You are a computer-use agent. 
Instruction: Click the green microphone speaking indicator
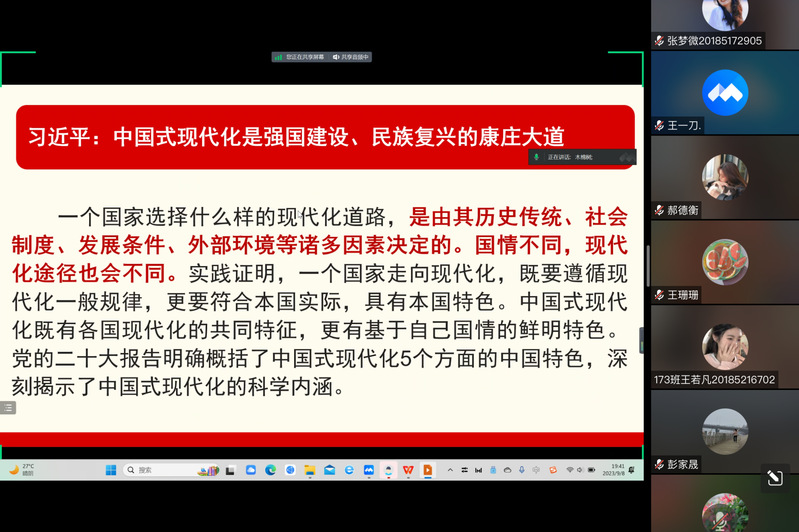click(537, 157)
